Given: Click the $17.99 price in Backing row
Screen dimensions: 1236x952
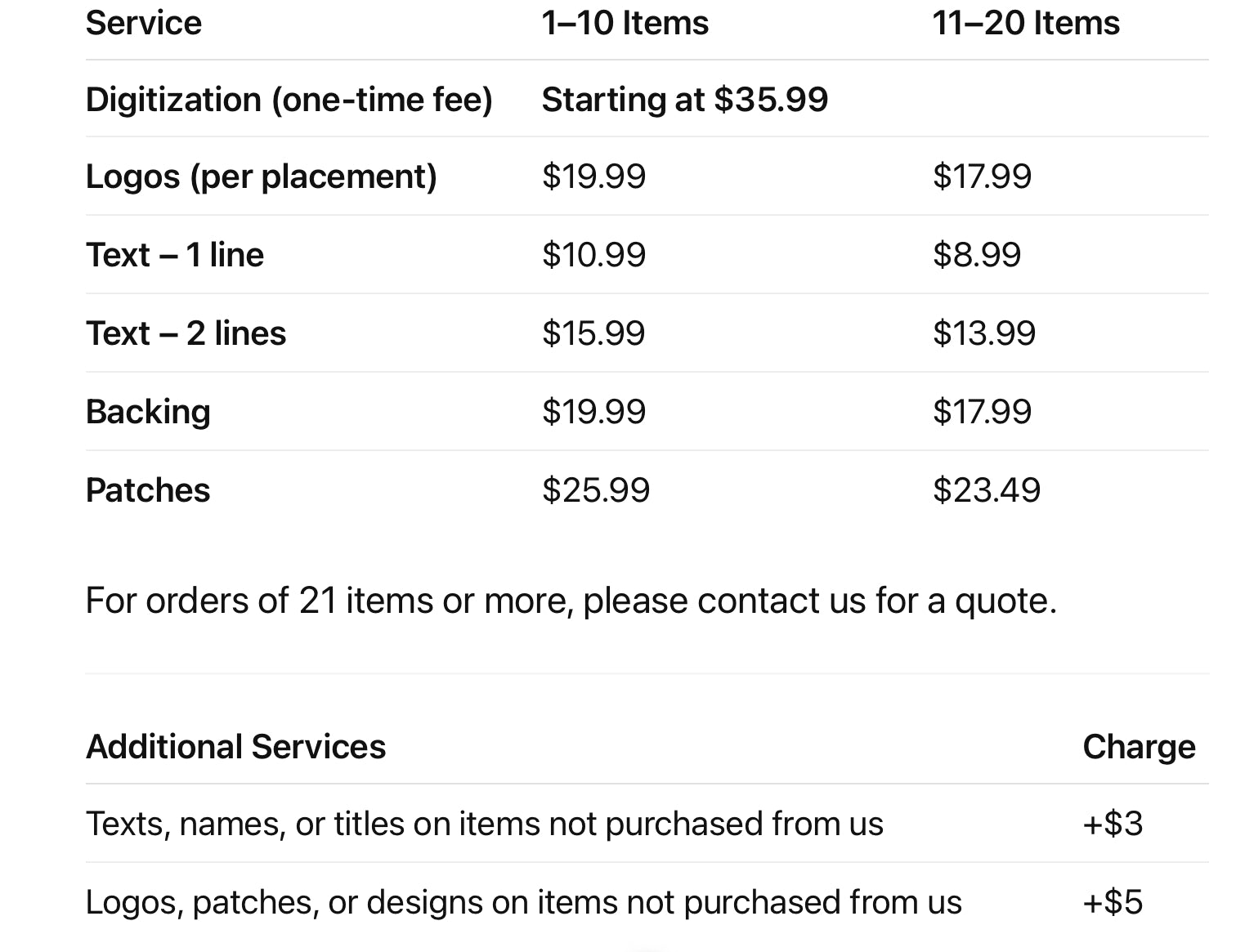Looking at the screenshot, I should tap(982, 412).
